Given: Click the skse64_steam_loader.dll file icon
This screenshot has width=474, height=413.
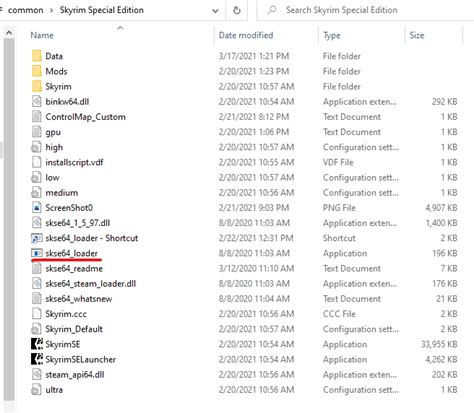Looking at the screenshot, I should tap(36, 283).
